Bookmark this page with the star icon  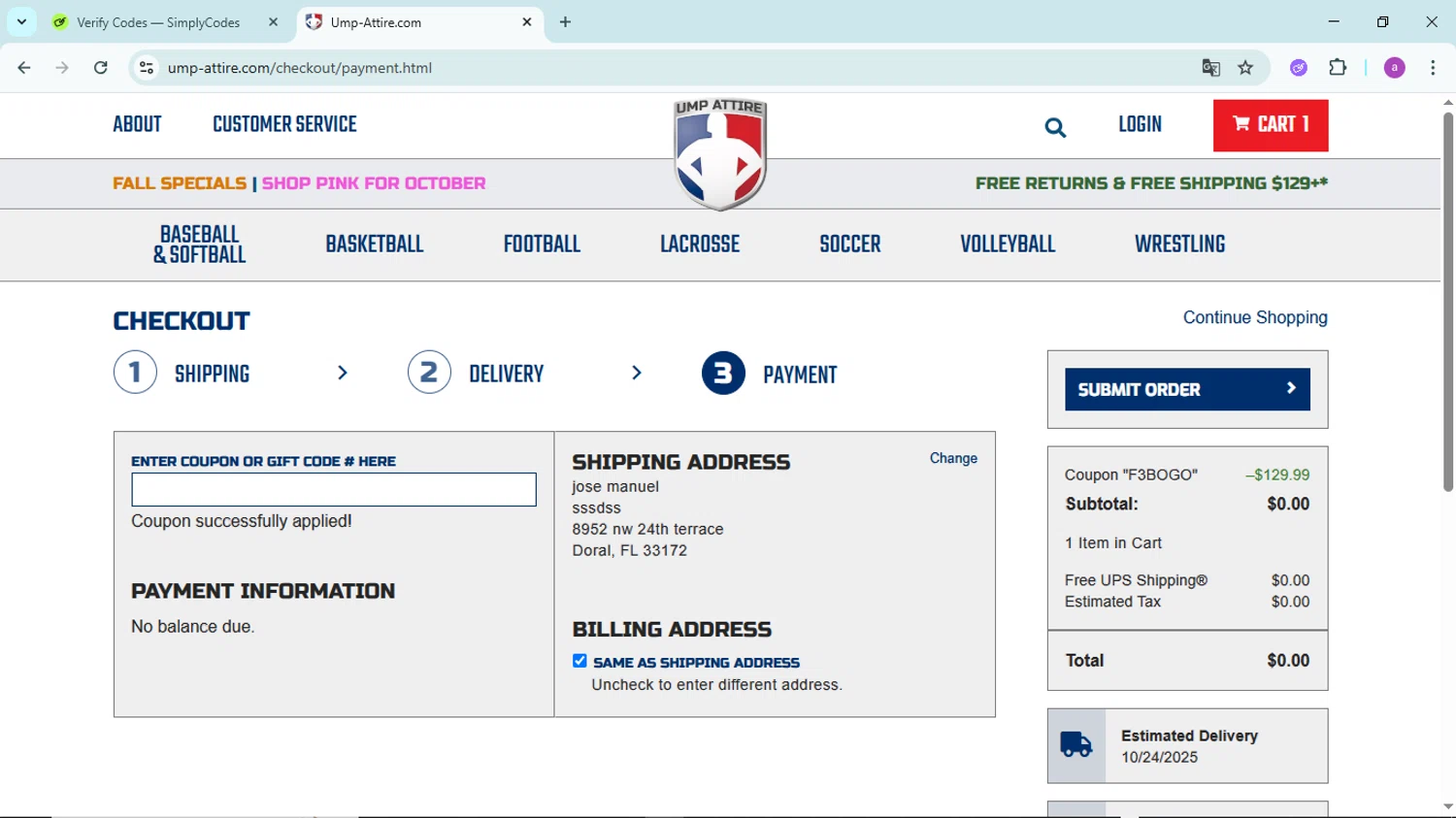1245,68
